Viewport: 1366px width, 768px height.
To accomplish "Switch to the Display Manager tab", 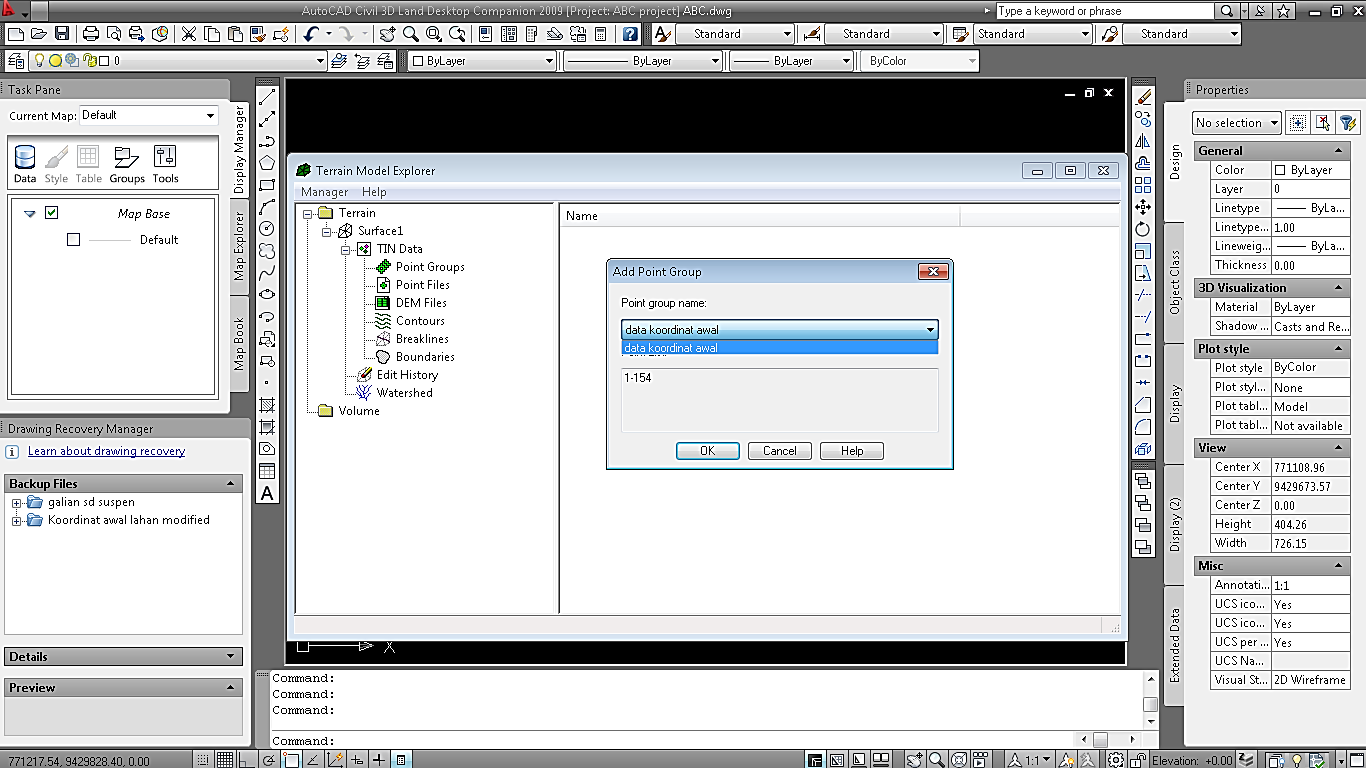I will pos(239,150).
